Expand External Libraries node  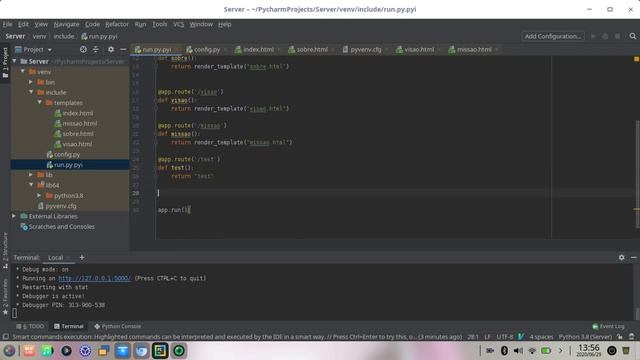pos(14,216)
